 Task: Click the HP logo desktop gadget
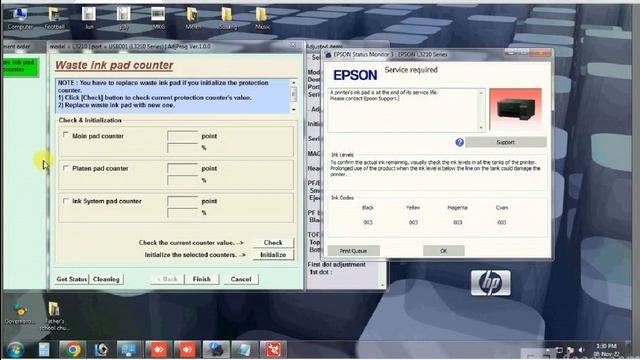[x=490, y=282]
